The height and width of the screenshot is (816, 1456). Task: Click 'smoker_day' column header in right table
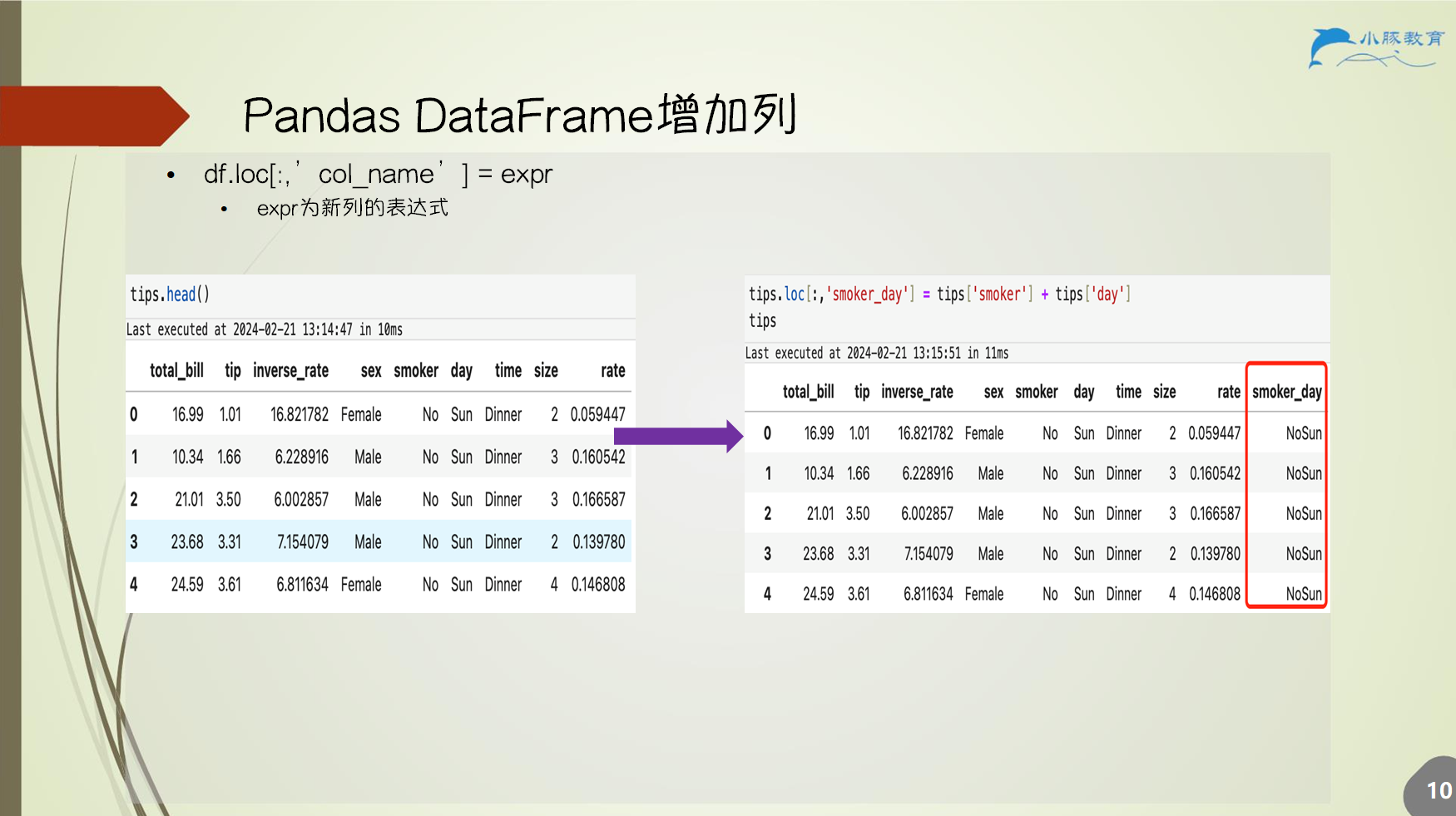(x=1287, y=392)
